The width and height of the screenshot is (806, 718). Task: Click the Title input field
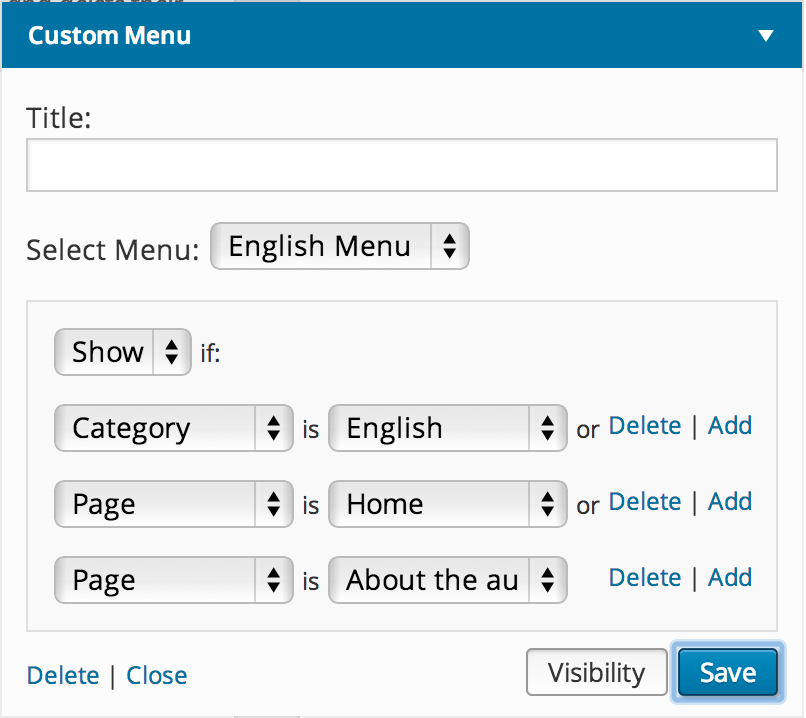pos(401,165)
